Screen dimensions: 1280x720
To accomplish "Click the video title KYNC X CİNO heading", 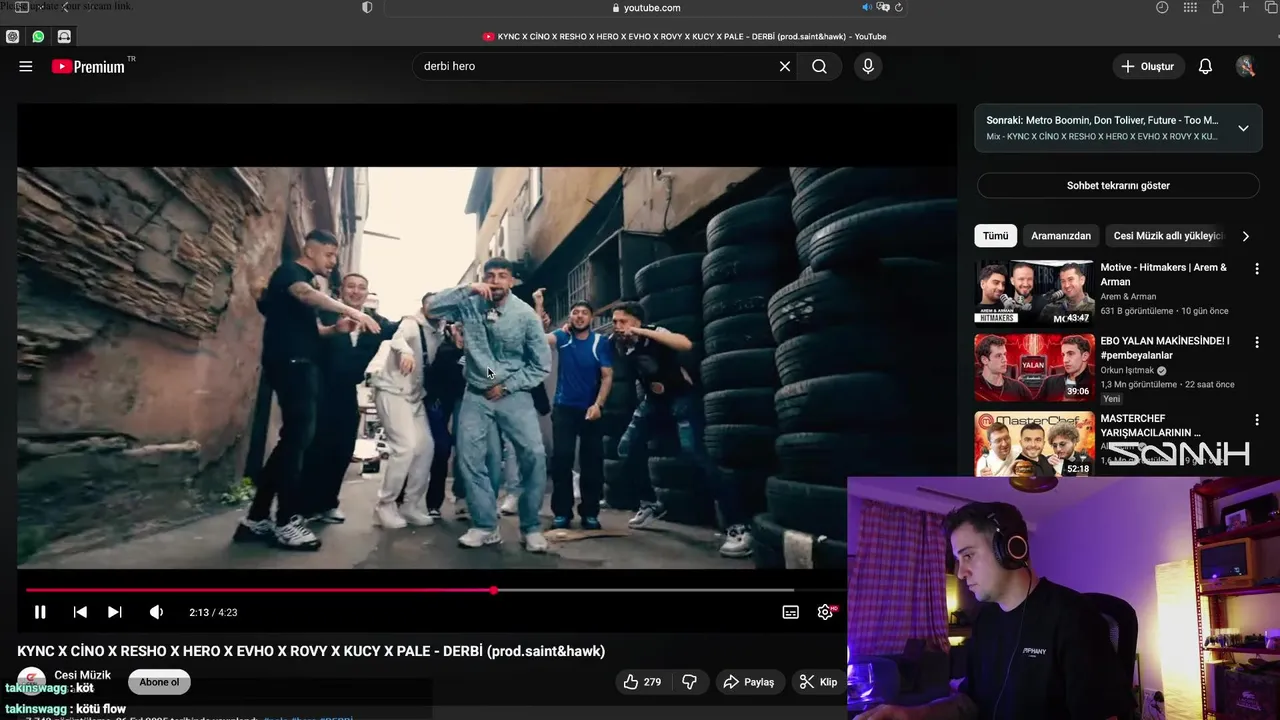I will pyautogui.click(x=311, y=651).
